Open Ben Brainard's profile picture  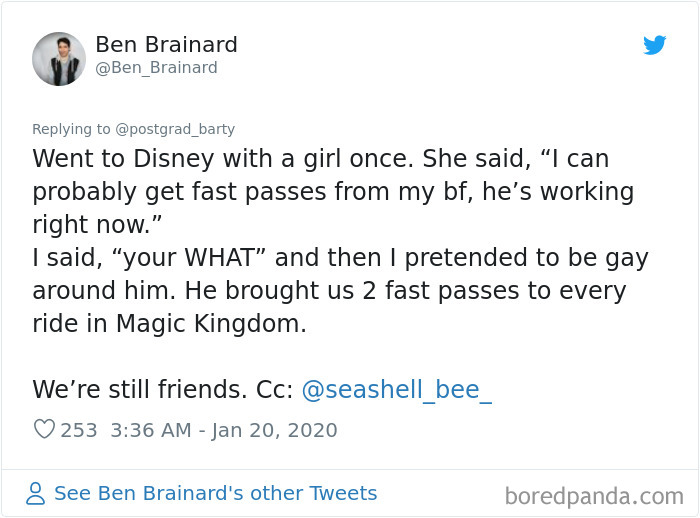[x=59, y=58]
